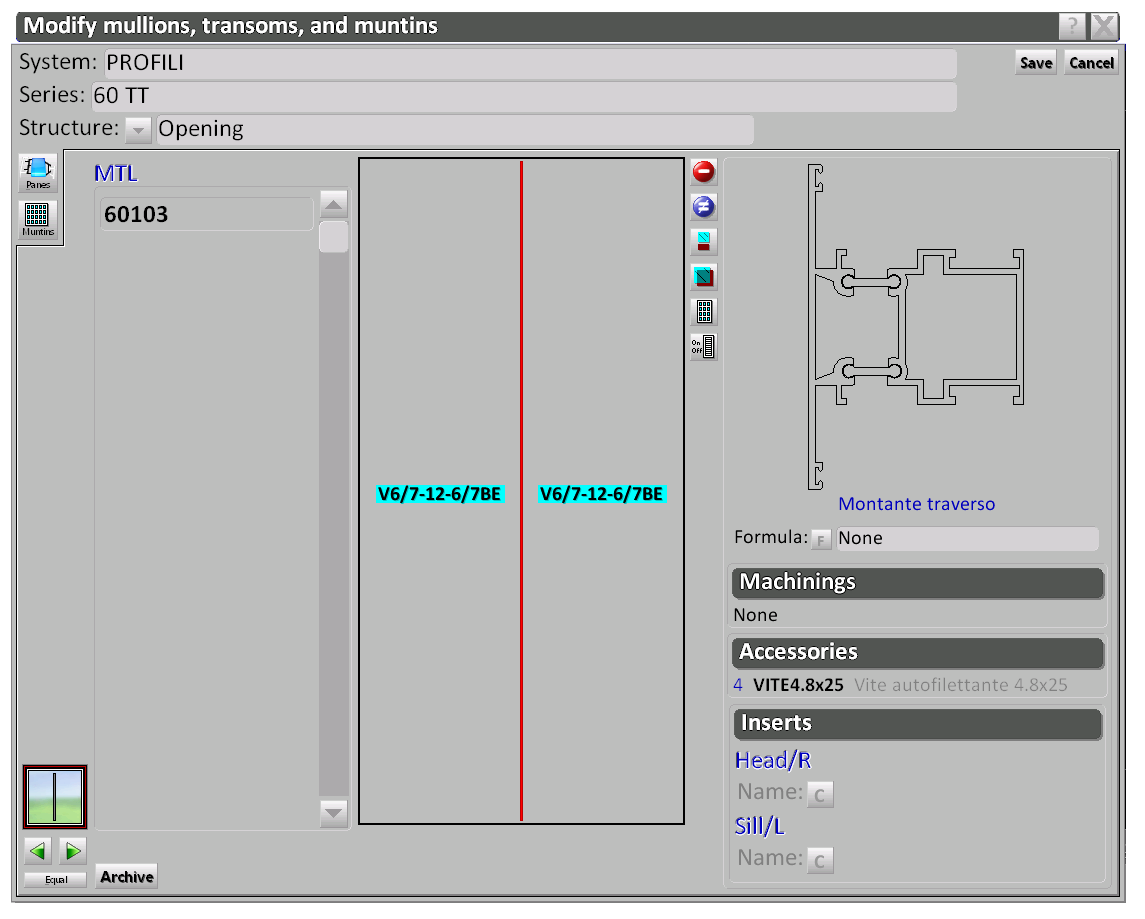Click the Series 60 TT field
The image size is (1145, 919).
524,96
